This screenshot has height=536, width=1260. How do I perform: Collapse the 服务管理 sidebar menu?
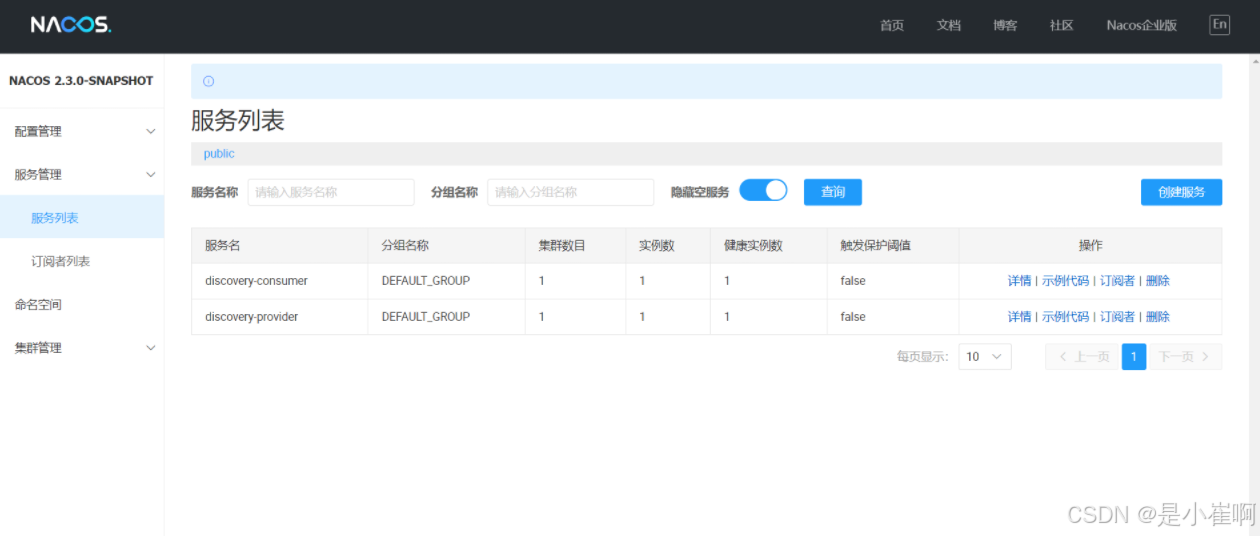[82, 174]
